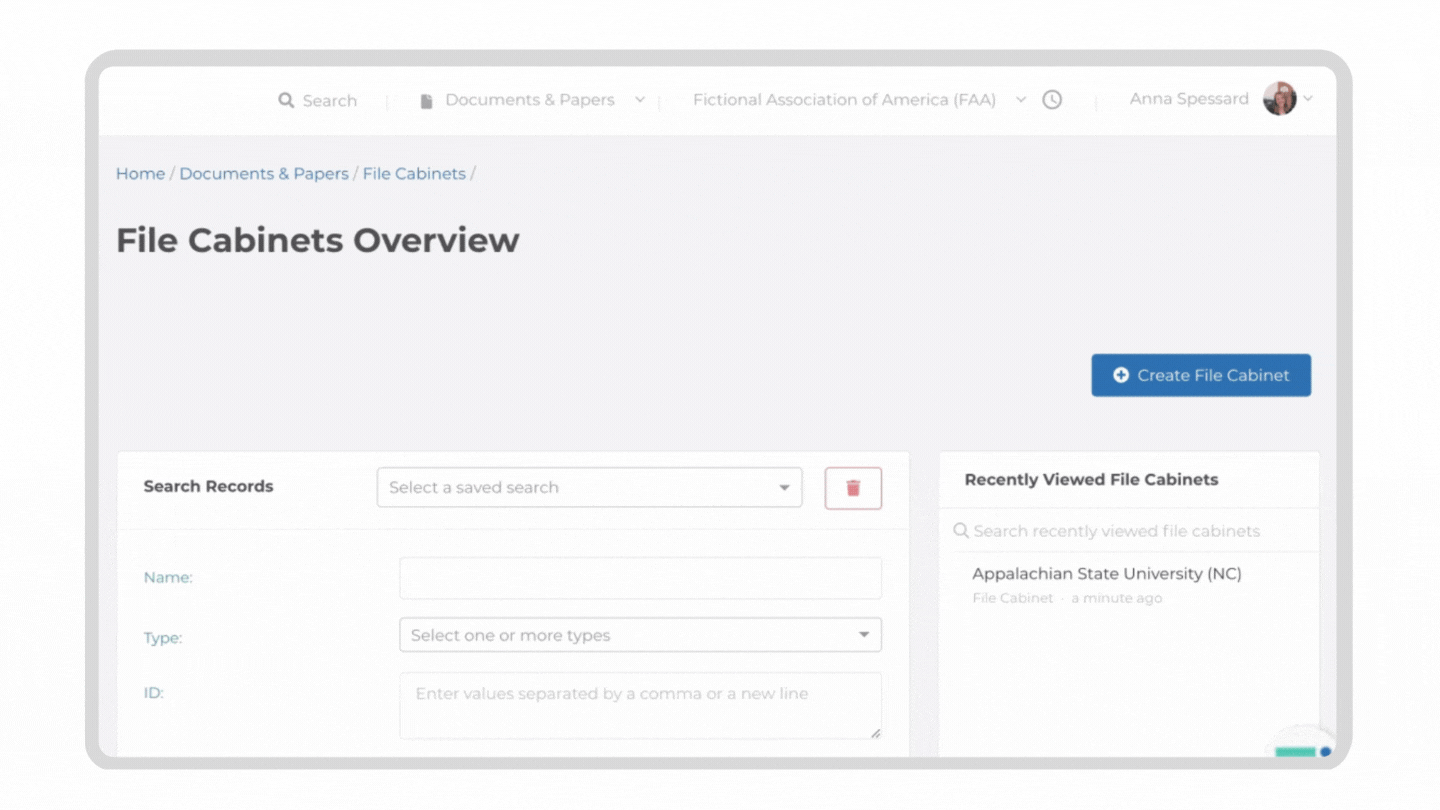The width and height of the screenshot is (1440, 810).
Task: Open File Cabinets breadcrumb link
Action: pos(414,174)
